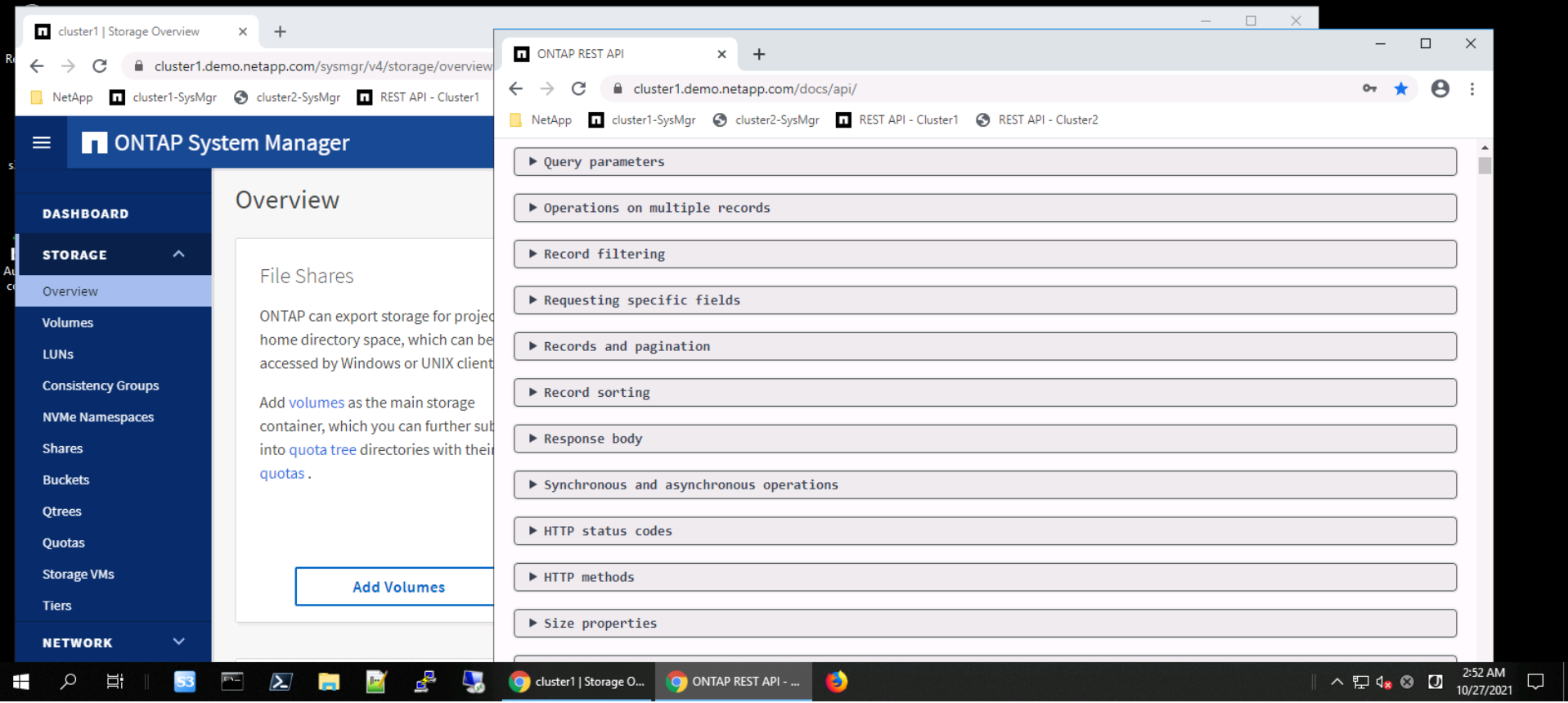The height and width of the screenshot is (703, 1568).
Task: Go back in the REST API window
Action: point(515,88)
